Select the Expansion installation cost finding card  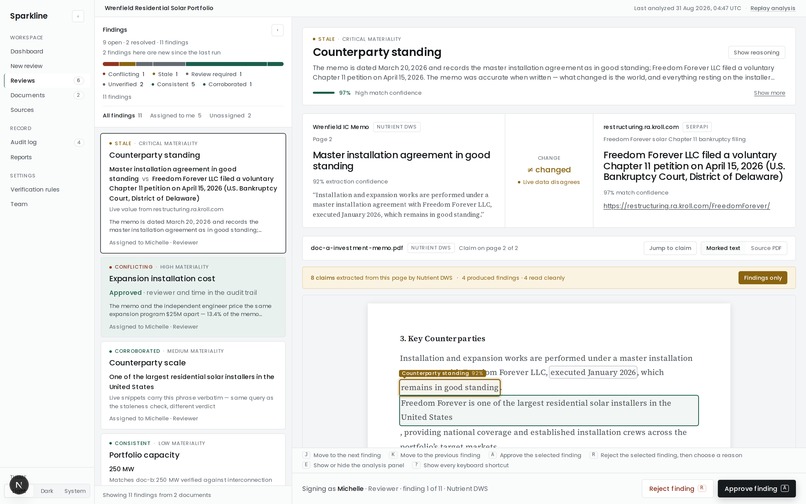[x=193, y=297]
